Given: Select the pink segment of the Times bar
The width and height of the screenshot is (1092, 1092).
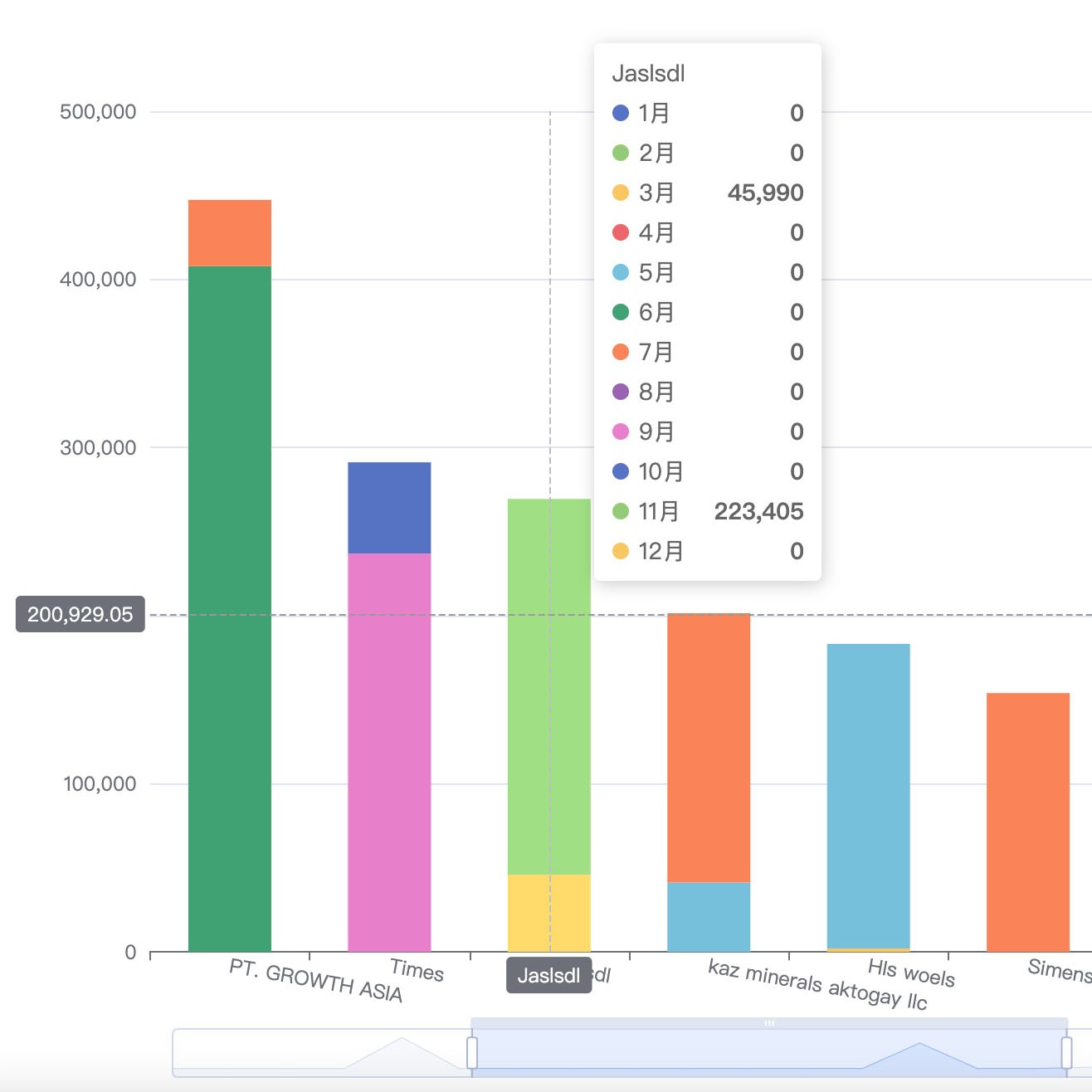Looking at the screenshot, I should point(389,753).
